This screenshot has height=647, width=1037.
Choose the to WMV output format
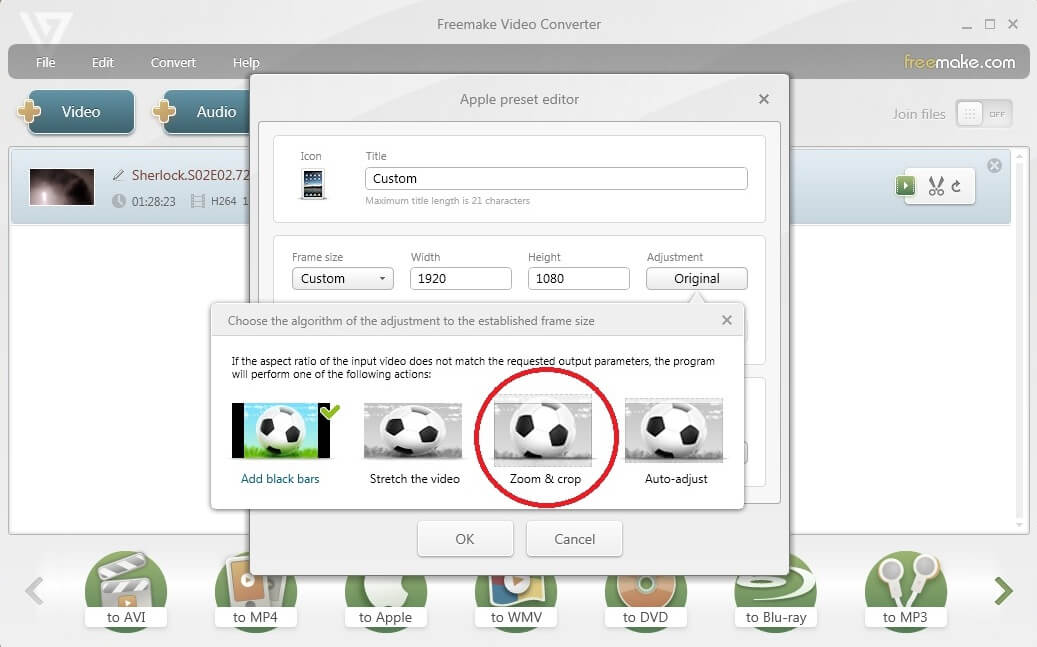pos(516,602)
